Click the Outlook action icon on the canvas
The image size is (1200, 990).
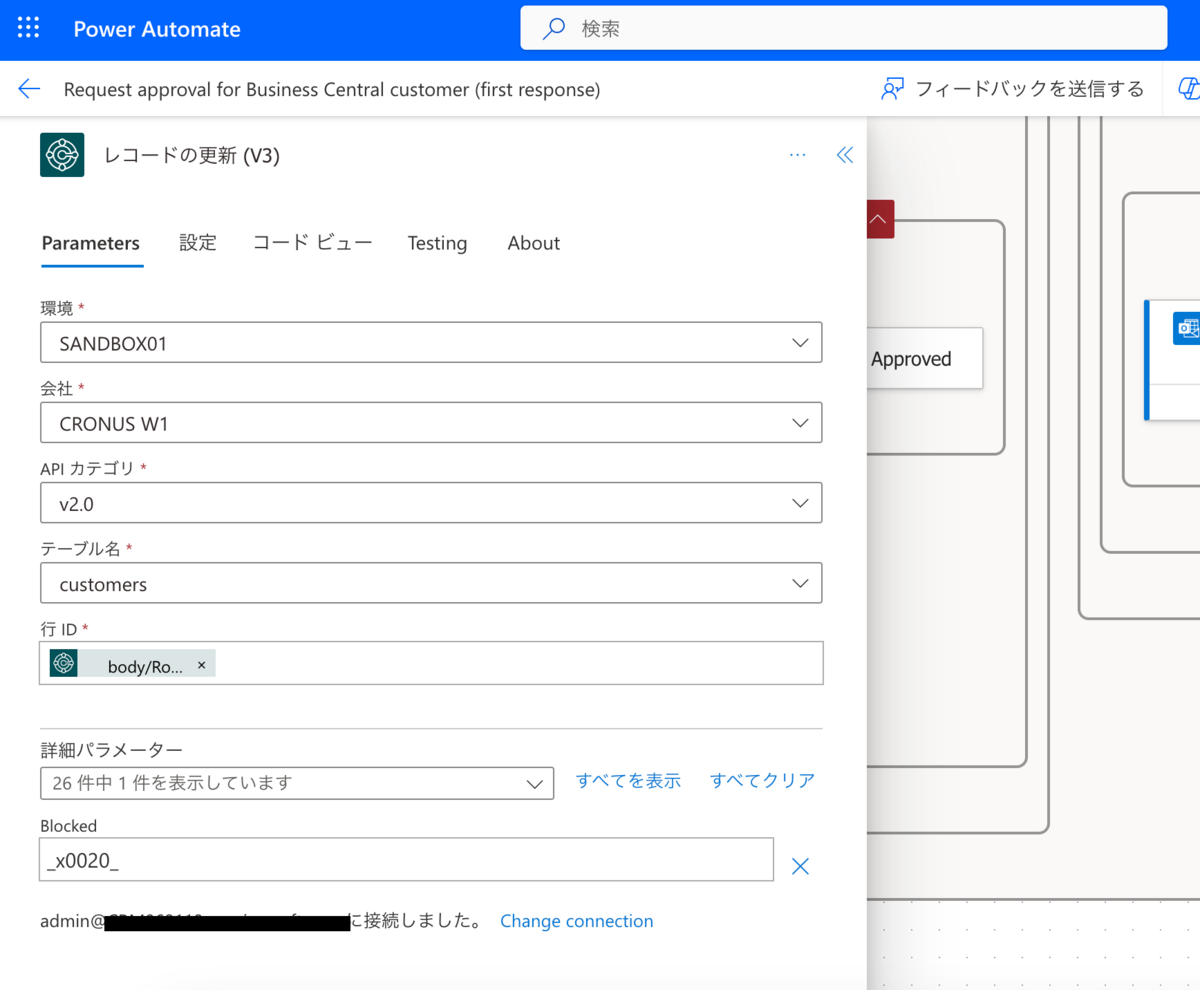(1185, 327)
